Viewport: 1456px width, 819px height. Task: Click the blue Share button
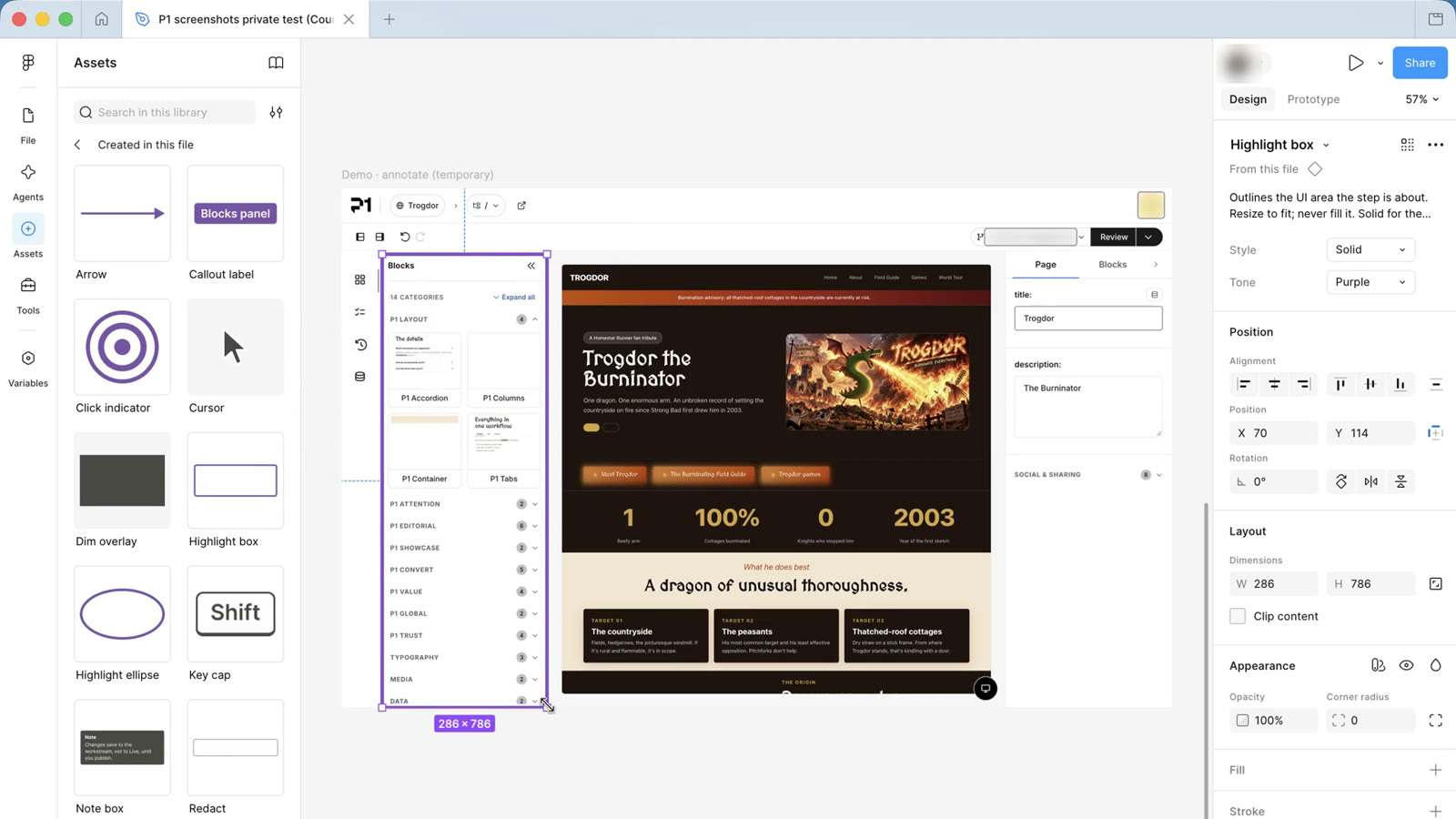[x=1420, y=63]
